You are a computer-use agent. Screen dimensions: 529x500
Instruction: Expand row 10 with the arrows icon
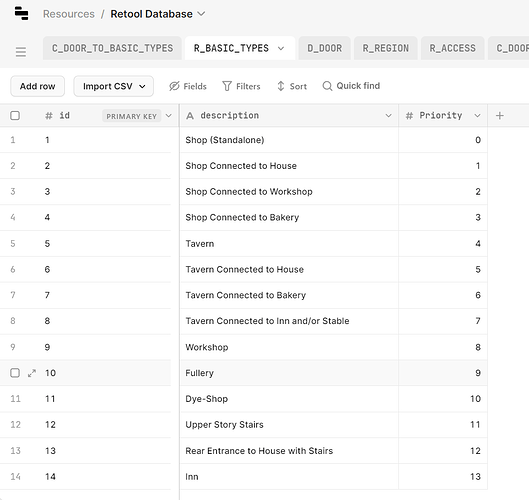click(32, 373)
